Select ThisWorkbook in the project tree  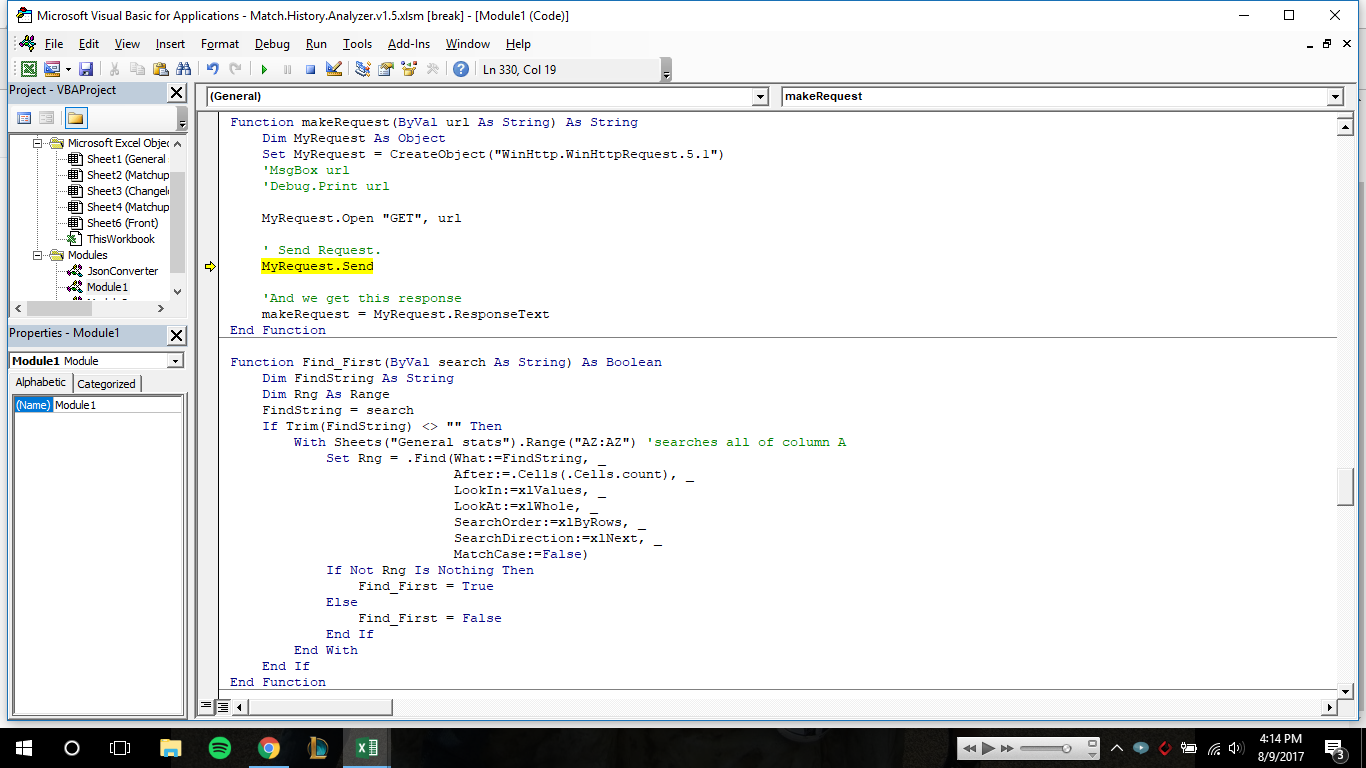click(x=120, y=239)
